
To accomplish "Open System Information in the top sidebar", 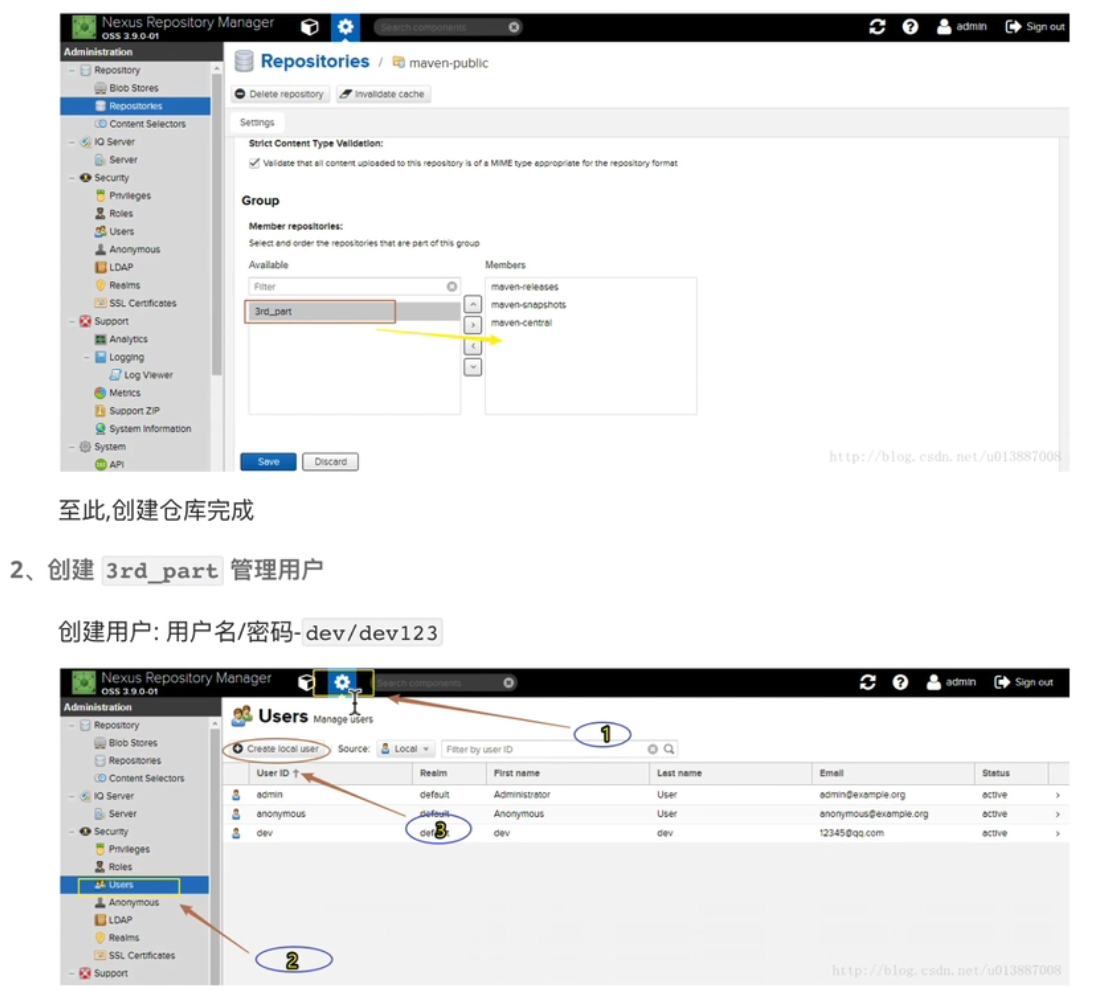I will click(150, 428).
